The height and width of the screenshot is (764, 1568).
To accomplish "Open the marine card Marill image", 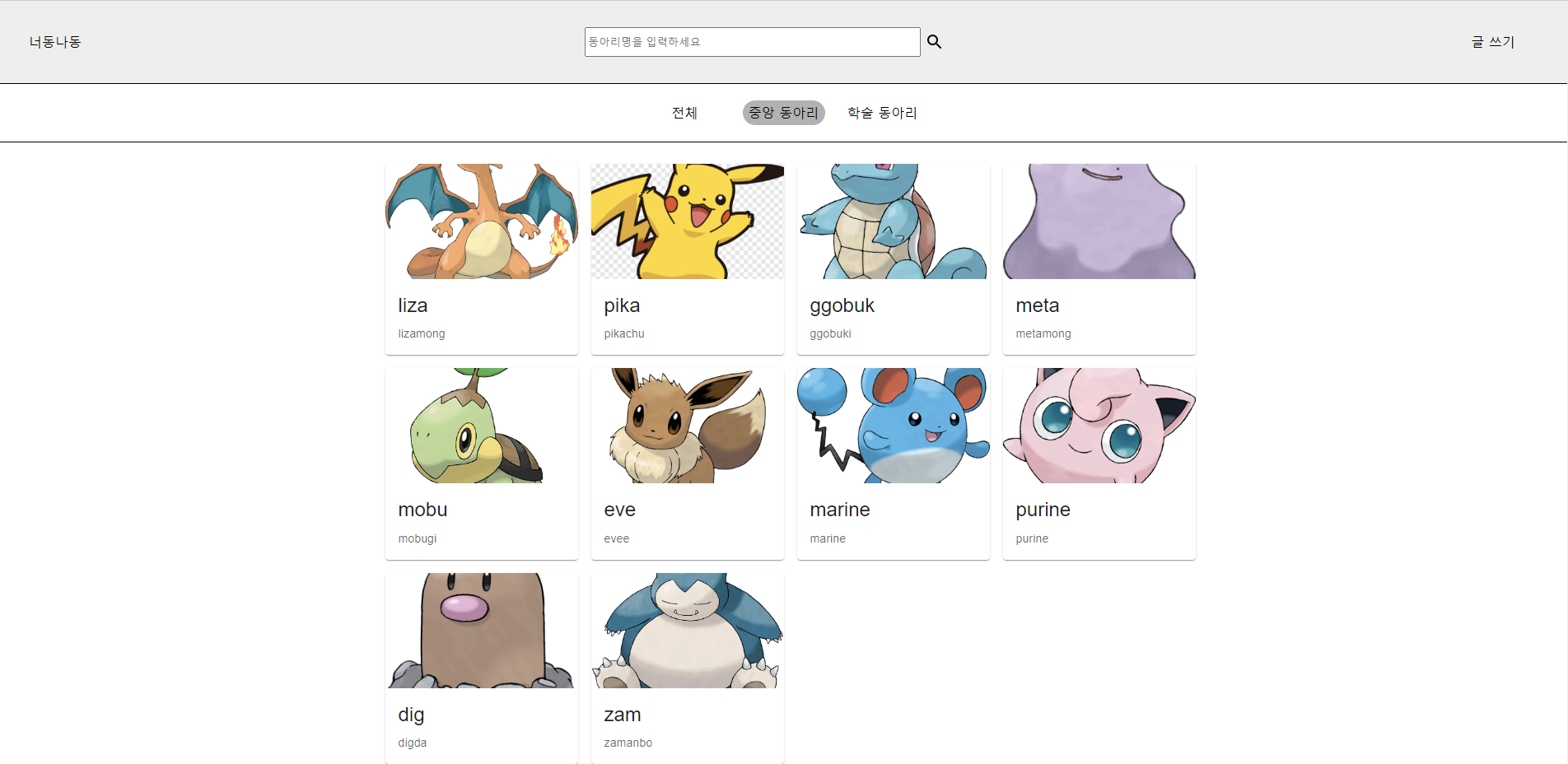I will tap(894, 426).
